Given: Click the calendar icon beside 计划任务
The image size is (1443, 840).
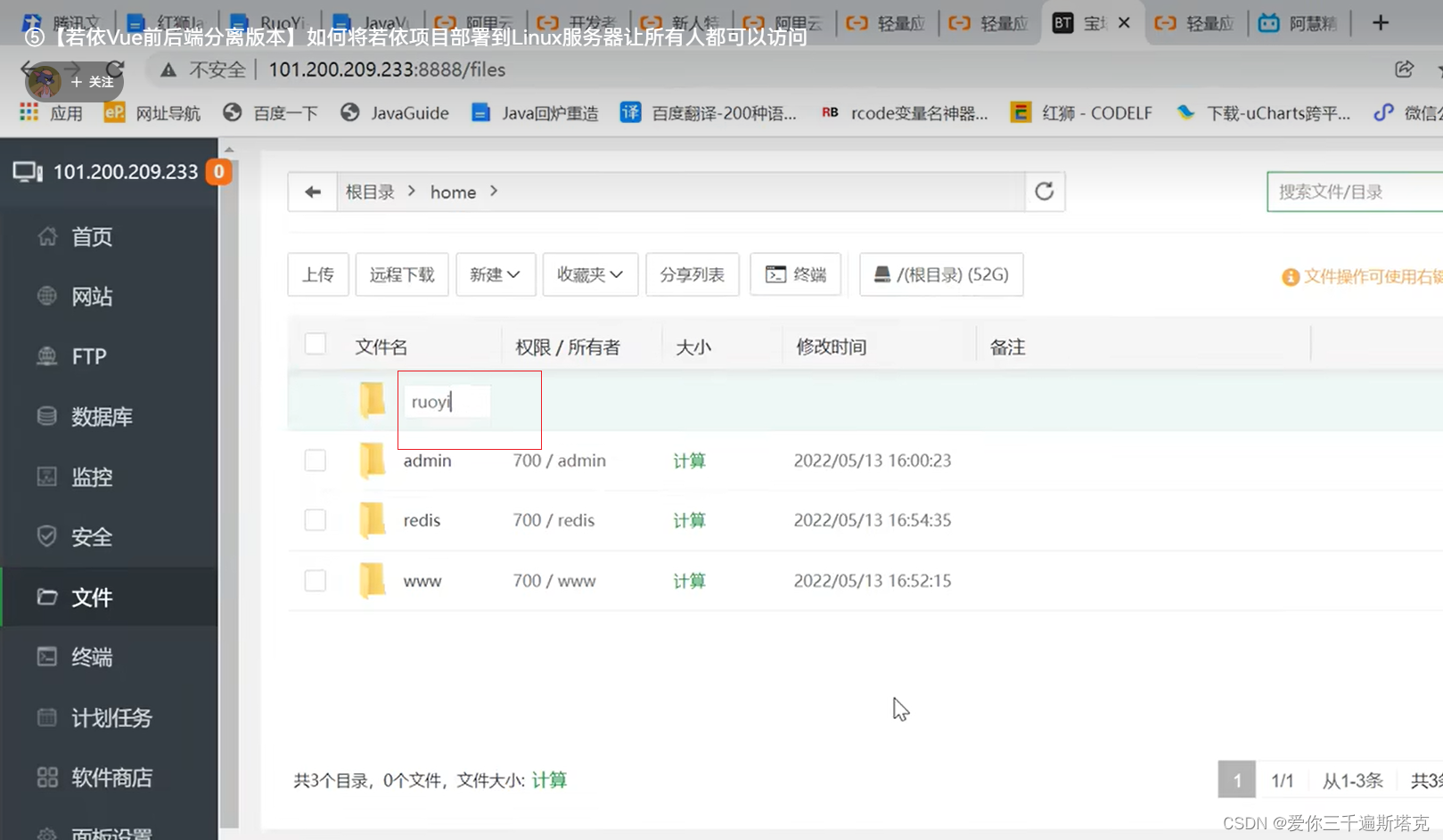Looking at the screenshot, I should (x=47, y=717).
